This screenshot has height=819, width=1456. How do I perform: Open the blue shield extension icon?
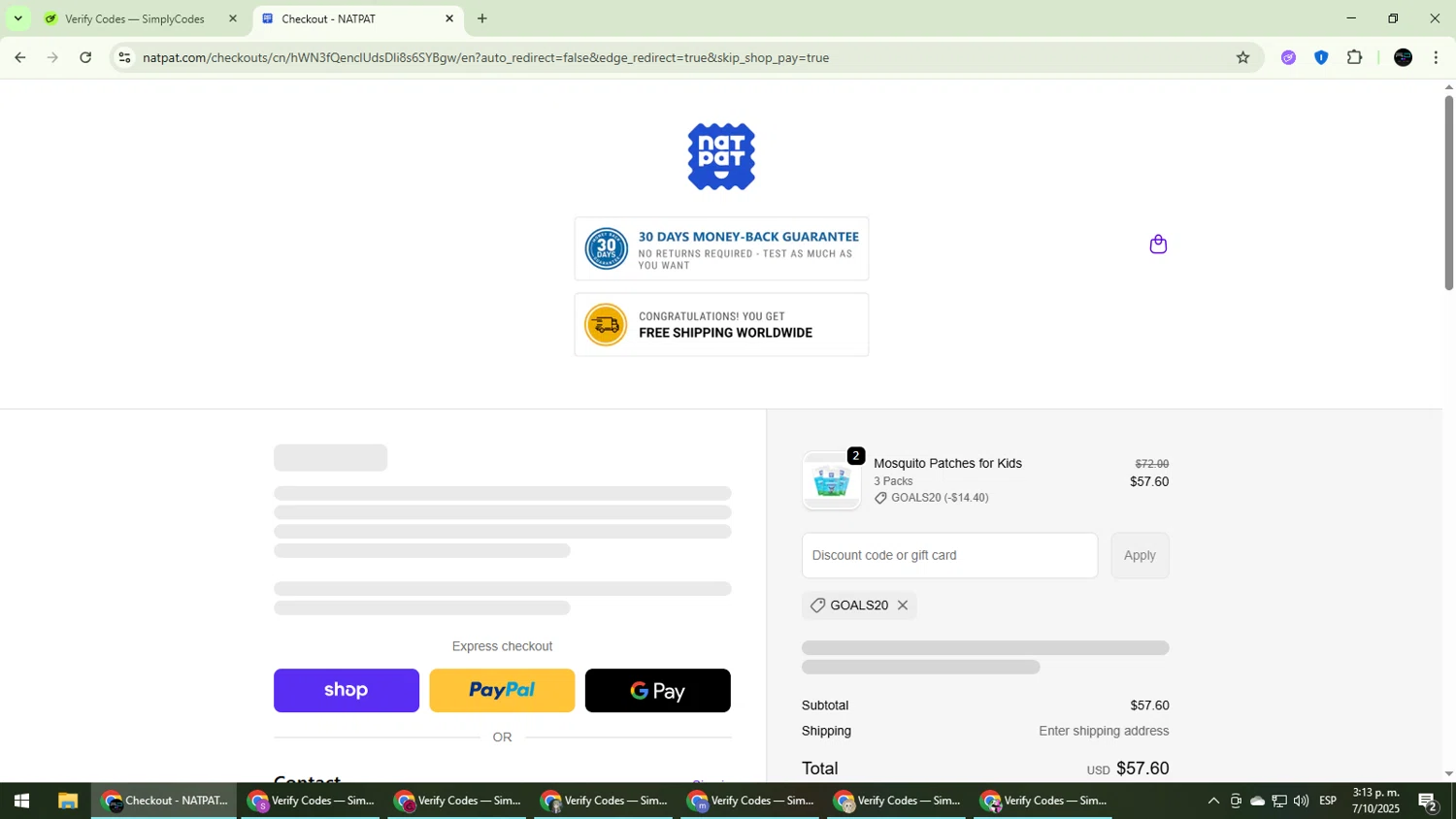click(x=1321, y=57)
